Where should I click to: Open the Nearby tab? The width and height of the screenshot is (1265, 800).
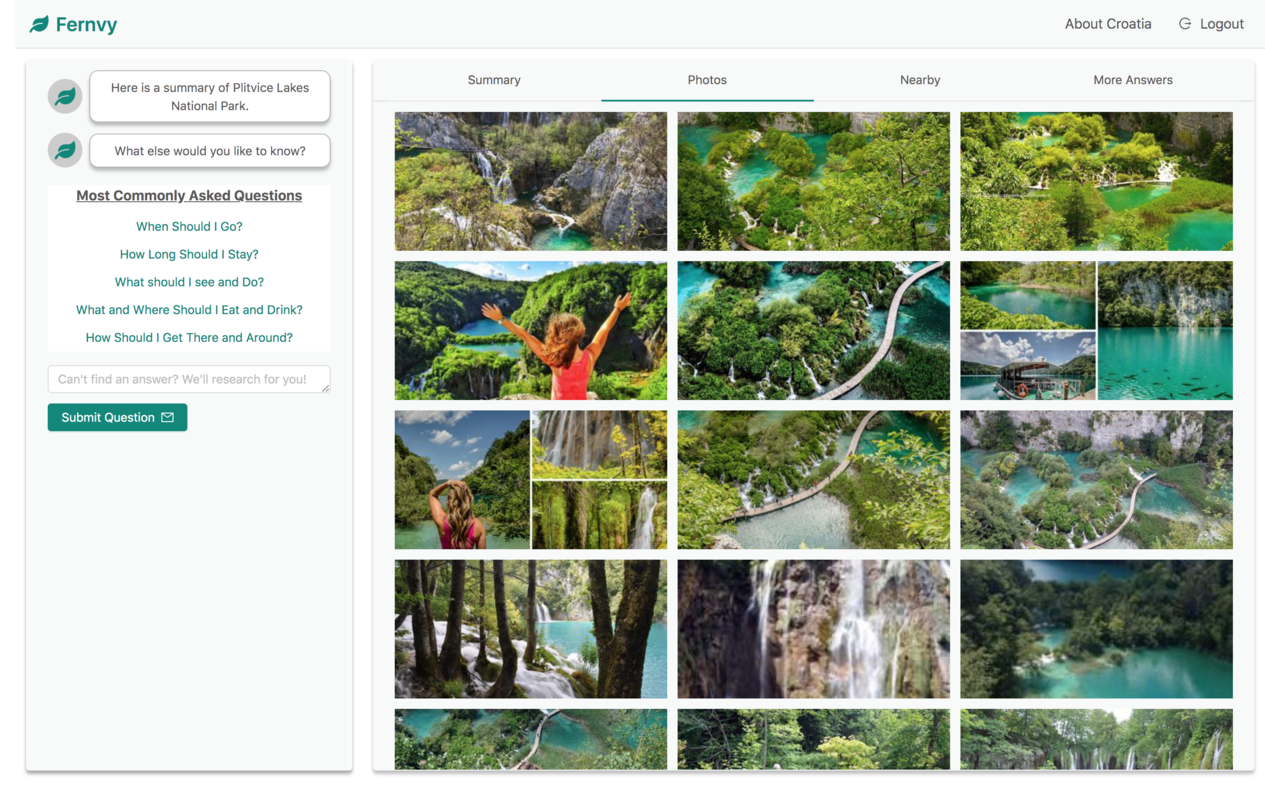[919, 80]
